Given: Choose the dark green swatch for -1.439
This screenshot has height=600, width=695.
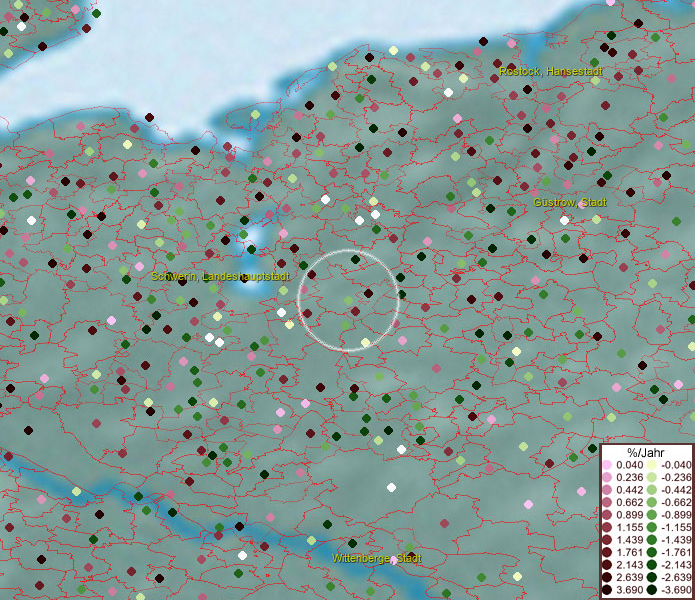Looking at the screenshot, I should click(652, 540).
